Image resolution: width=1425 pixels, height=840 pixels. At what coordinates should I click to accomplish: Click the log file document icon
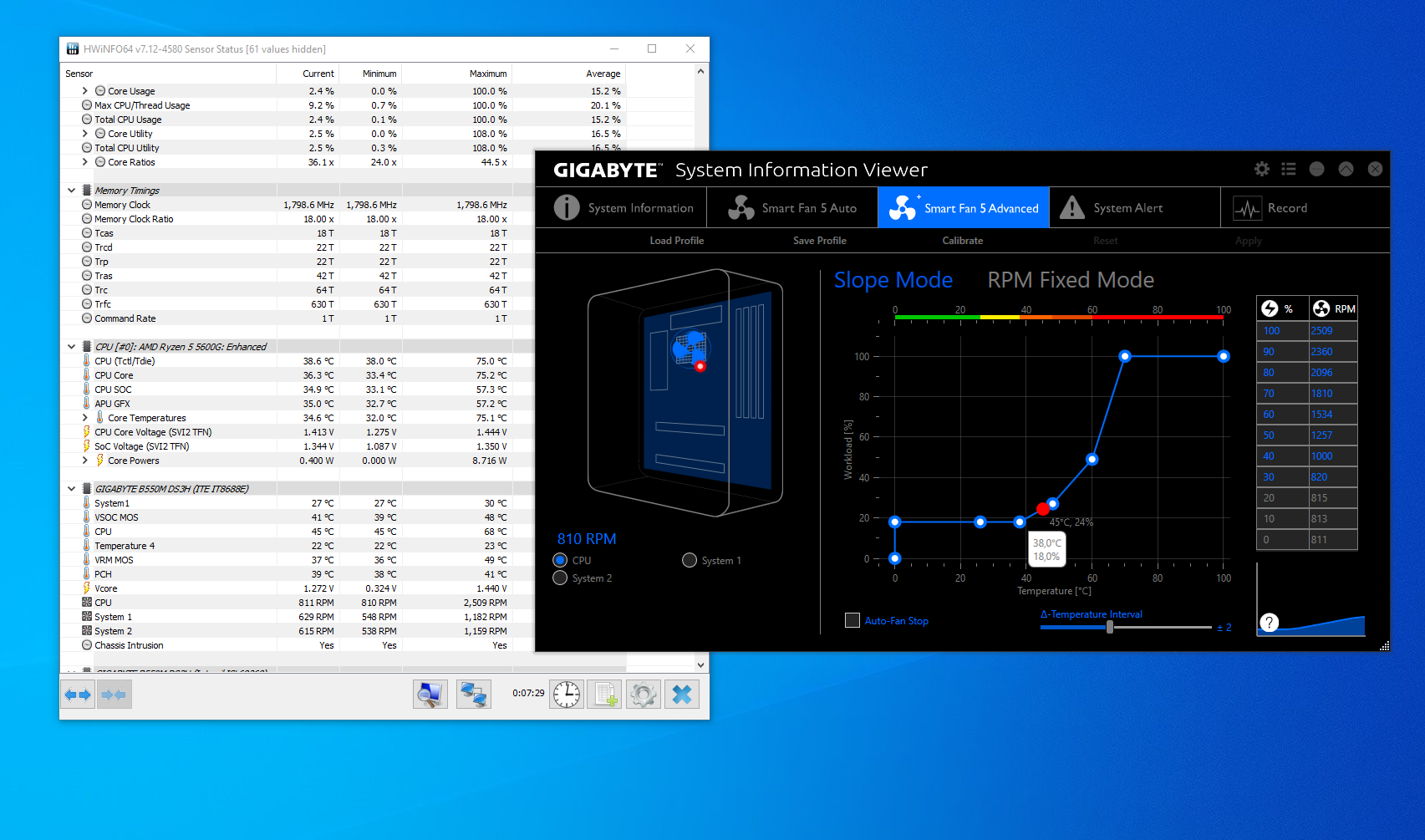coord(605,695)
